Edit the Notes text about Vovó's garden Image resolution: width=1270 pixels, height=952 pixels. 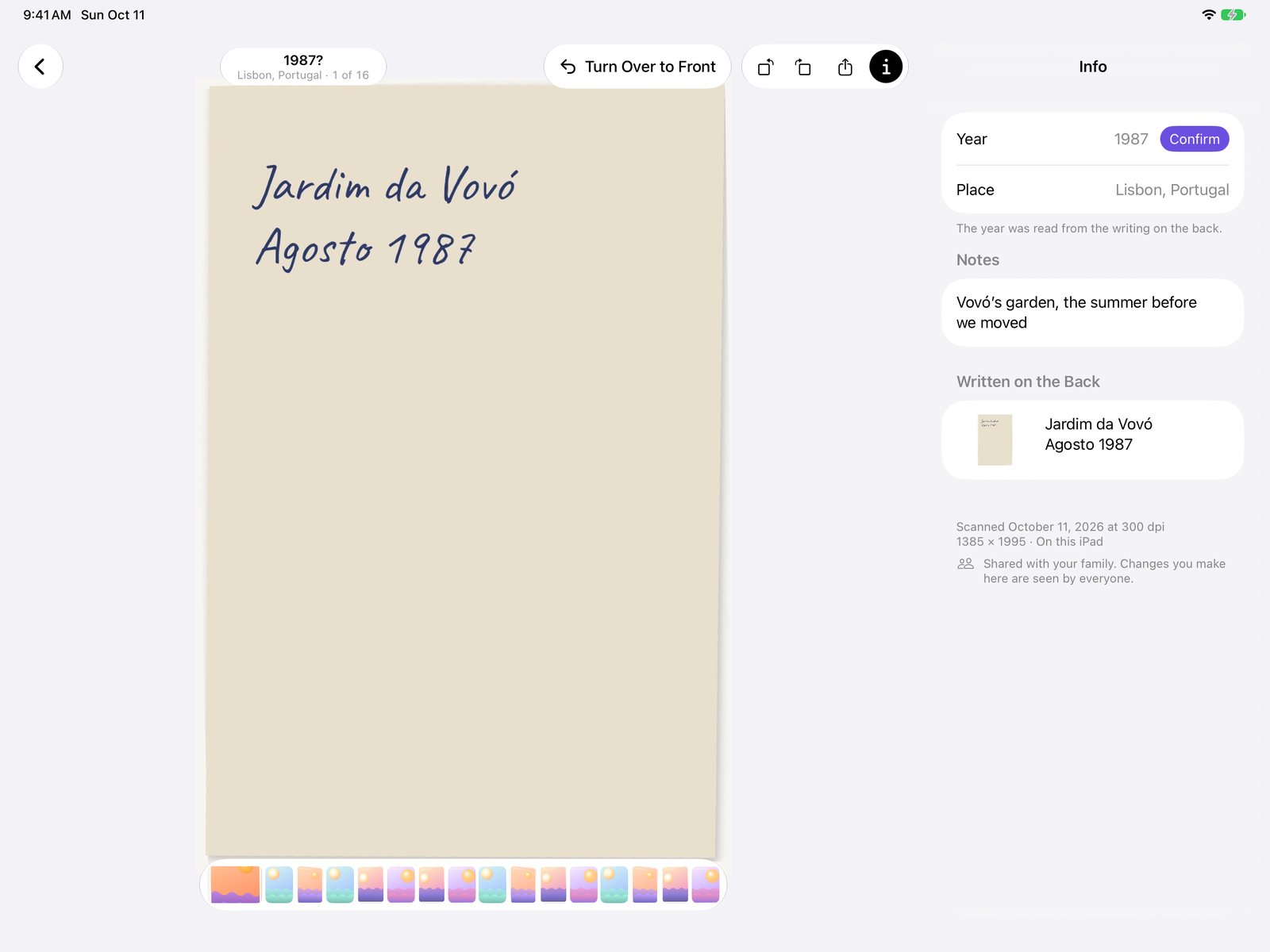pyautogui.click(x=1092, y=313)
